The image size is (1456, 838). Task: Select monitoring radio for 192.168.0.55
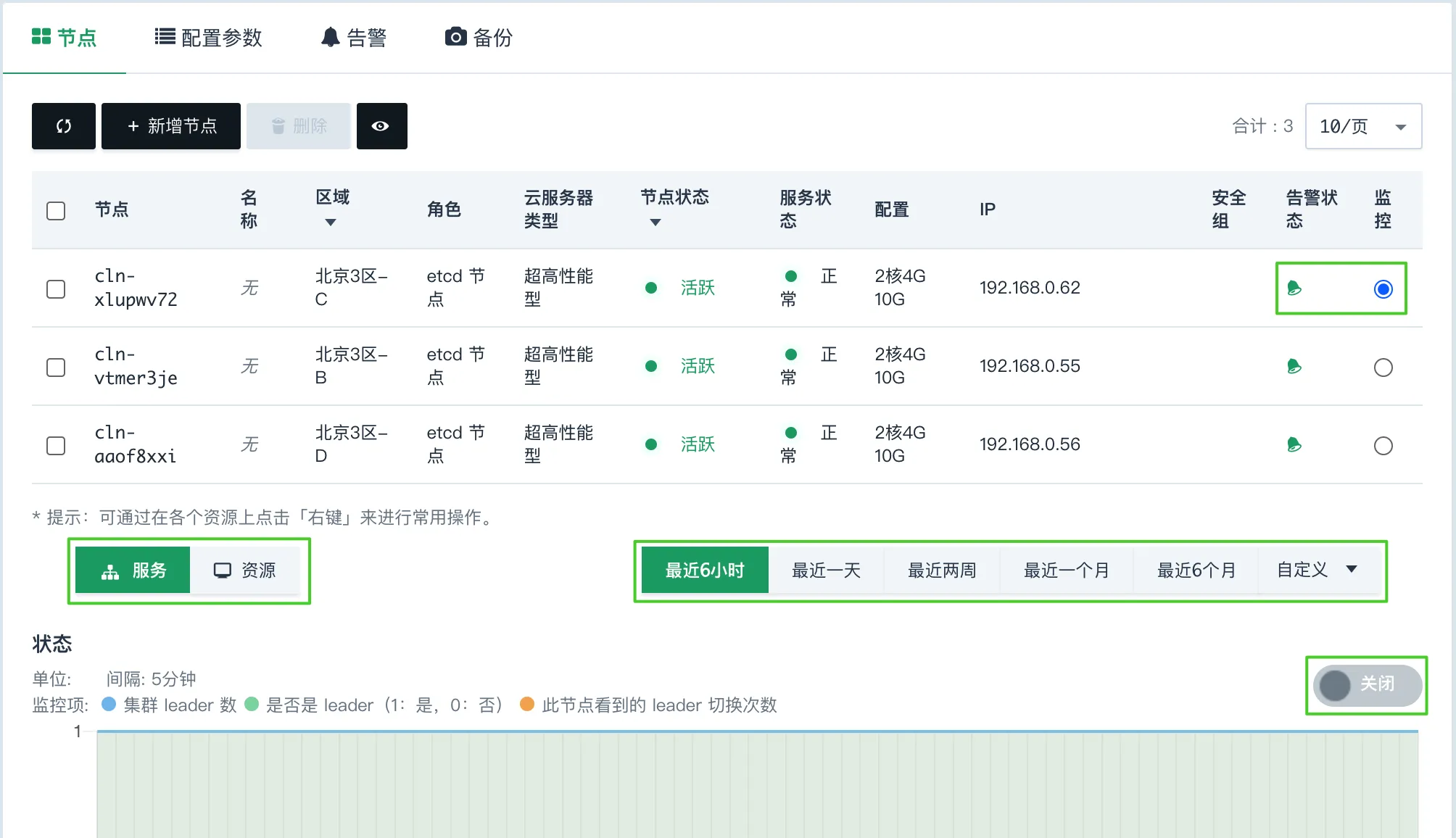click(x=1383, y=368)
